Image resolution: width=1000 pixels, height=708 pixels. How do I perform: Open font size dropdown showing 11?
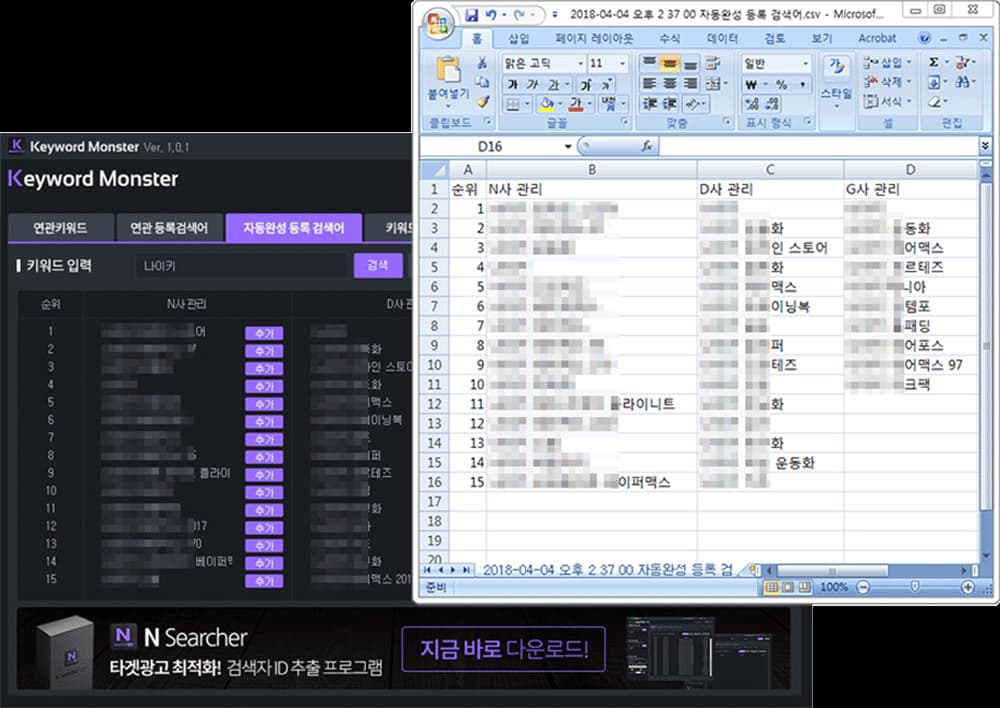point(622,63)
